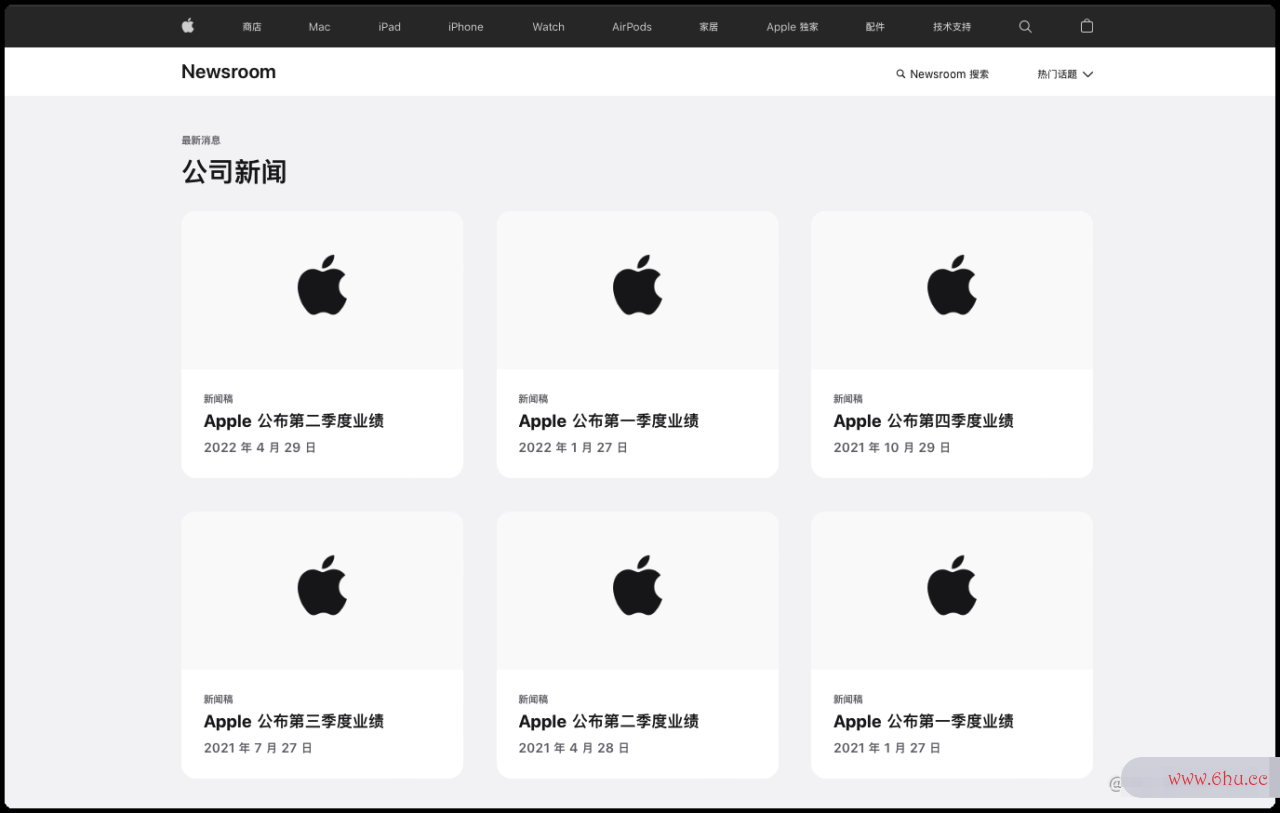Image resolution: width=1280 pixels, height=813 pixels.
Task: Open the Apple logo thumbnail of the 2021 年 10 月 29 日 card
Action: [952, 290]
